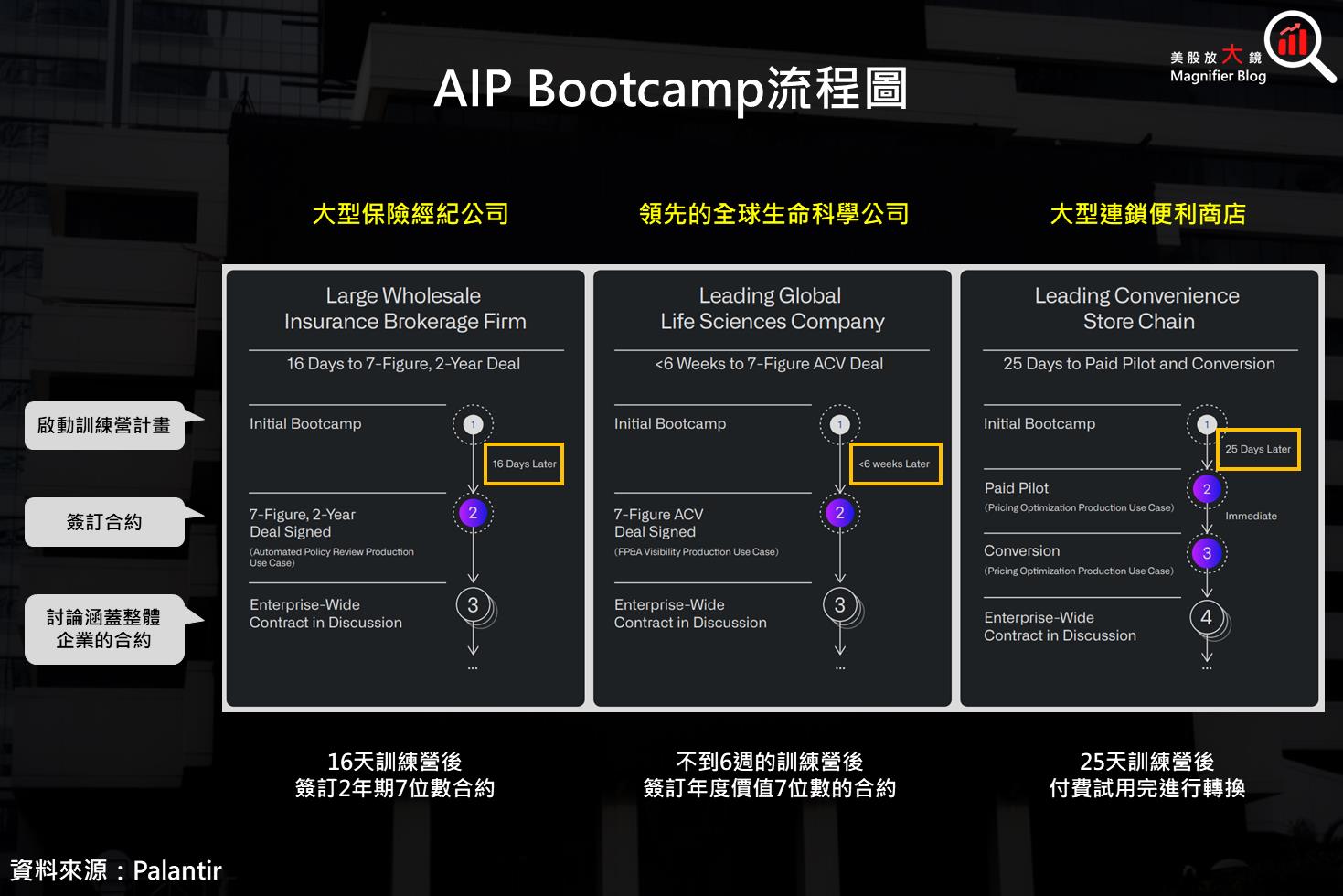Click the '<6 weeks Later' highlighted box

[895, 464]
